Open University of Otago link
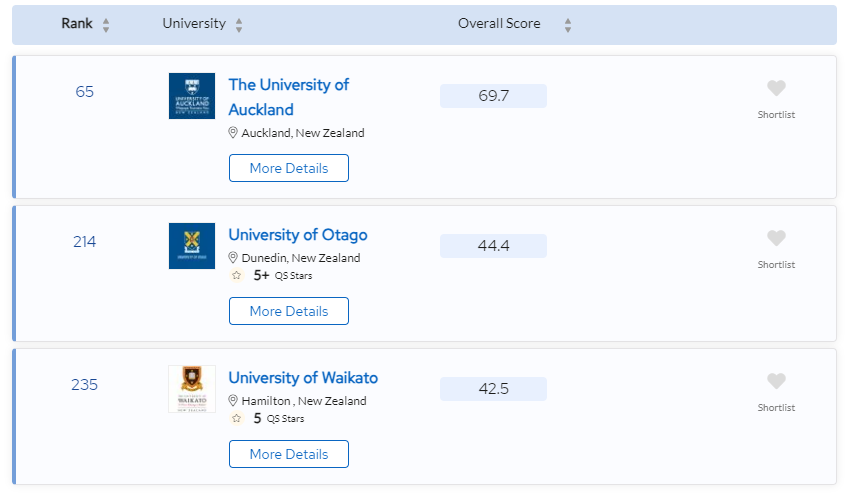Screen dimensions: 852x496 pyautogui.click(x=298, y=235)
